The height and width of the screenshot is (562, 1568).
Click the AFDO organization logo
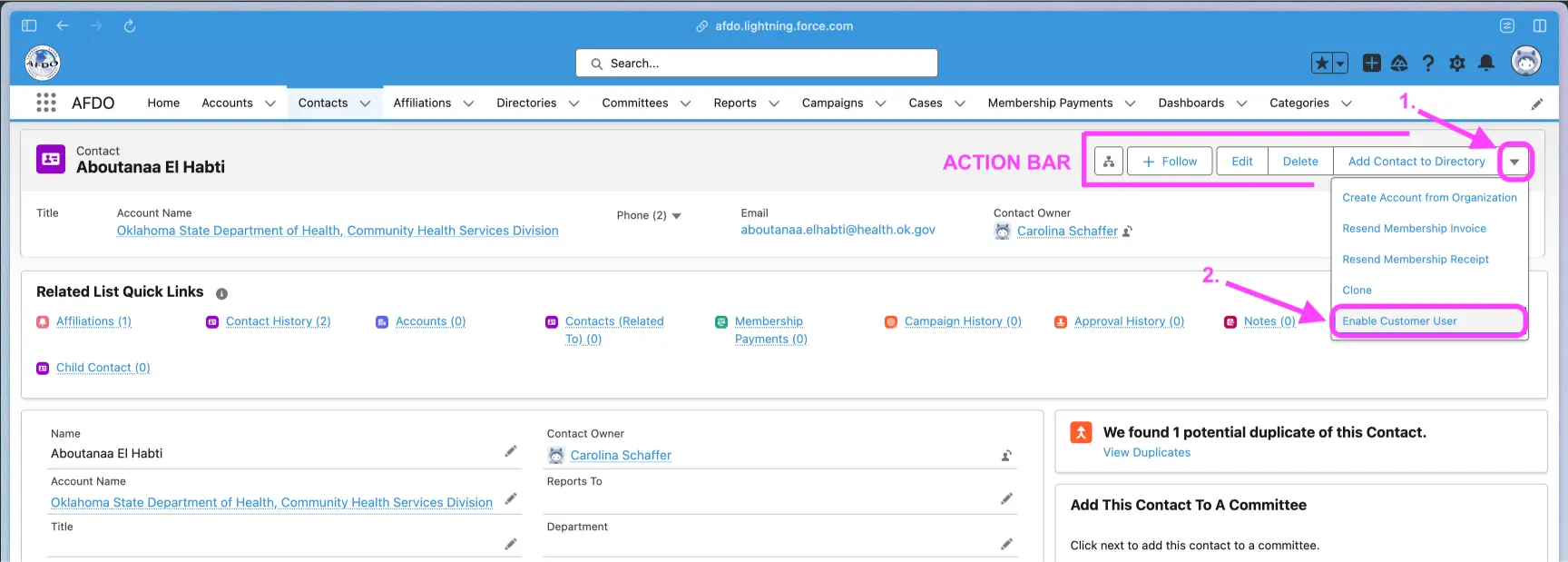[x=43, y=63]
